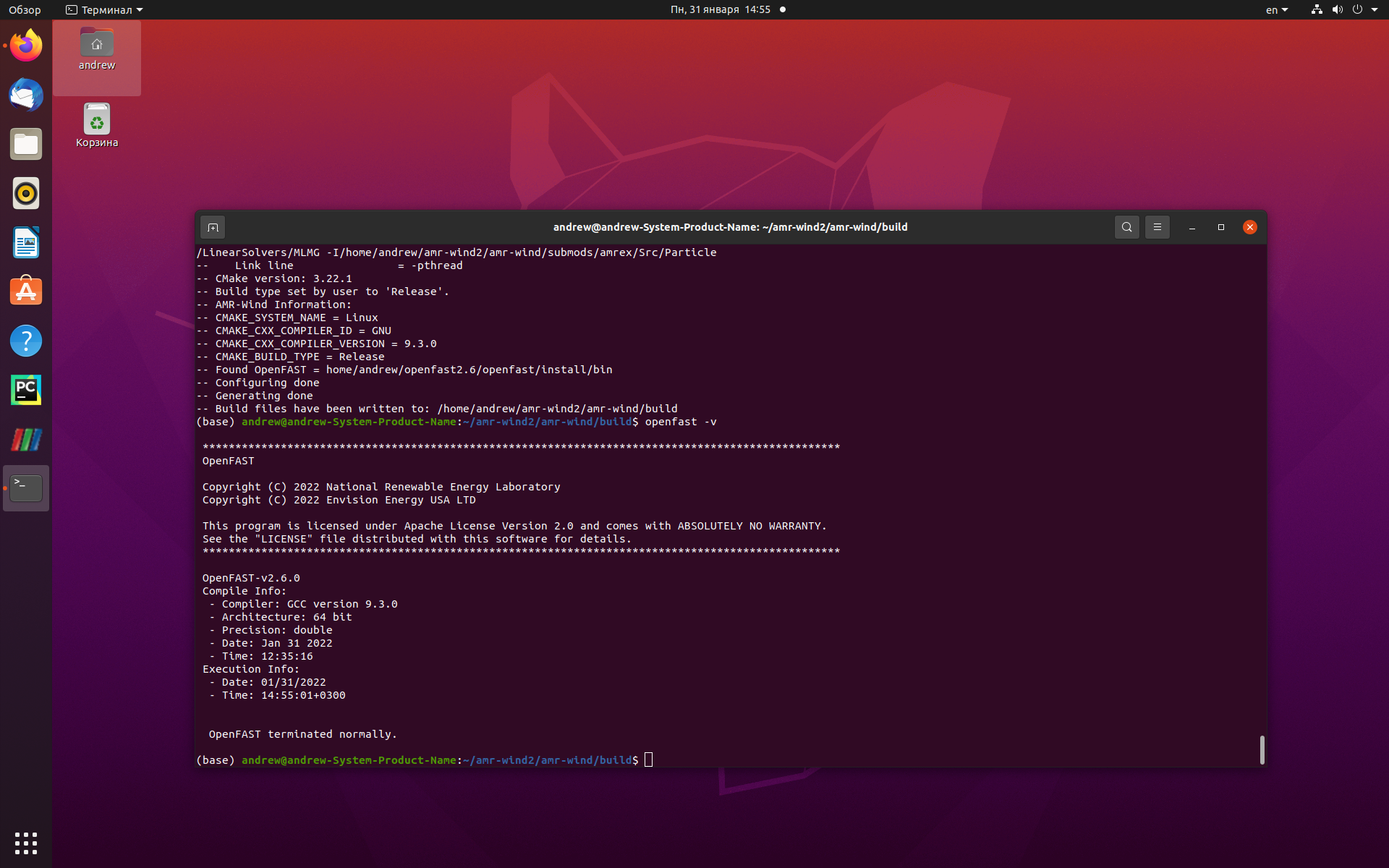
Task: Start the Rhythmbox music player
Action: [x=25, y=193]
